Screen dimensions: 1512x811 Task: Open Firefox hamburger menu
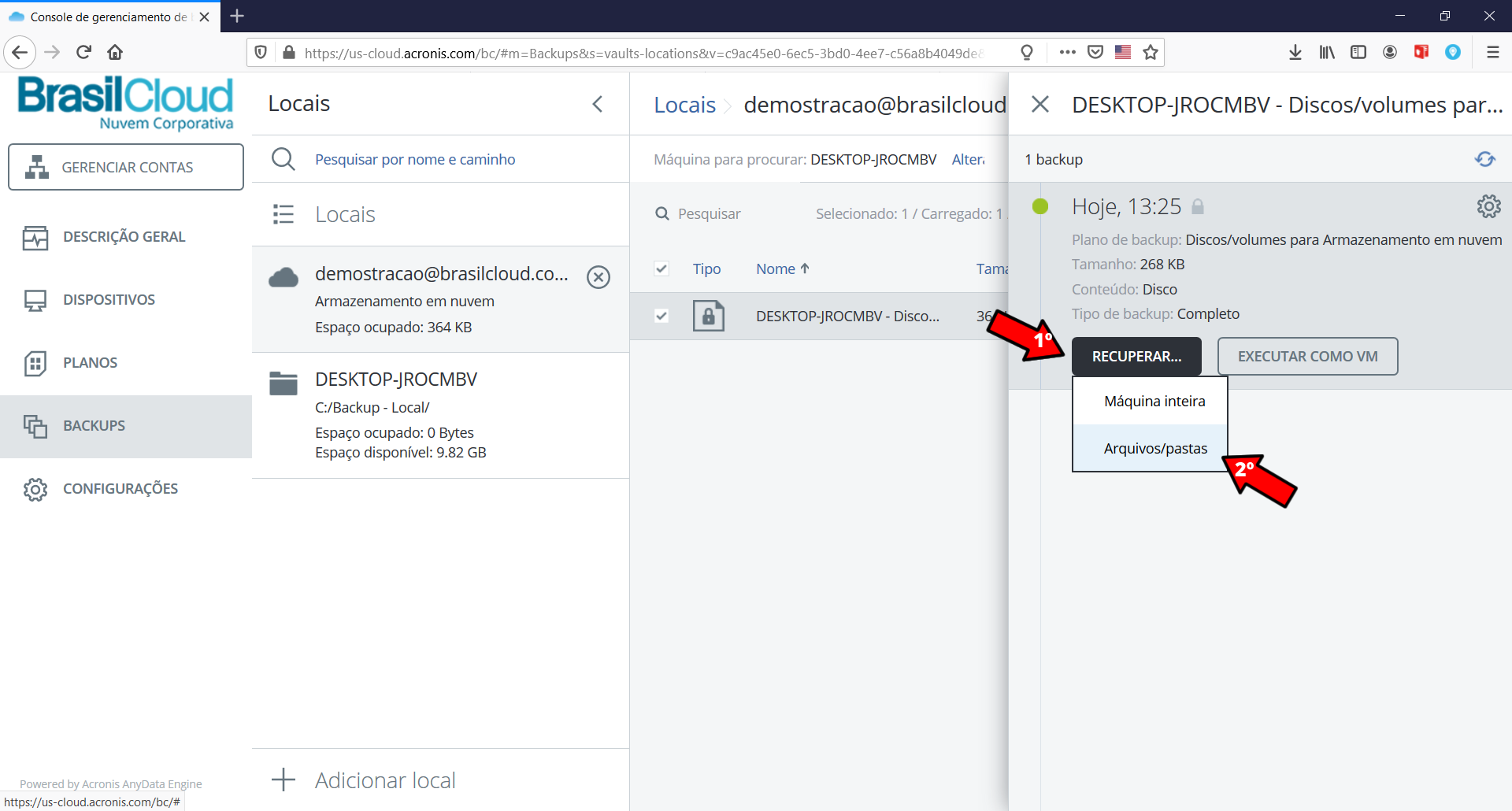1493,53
